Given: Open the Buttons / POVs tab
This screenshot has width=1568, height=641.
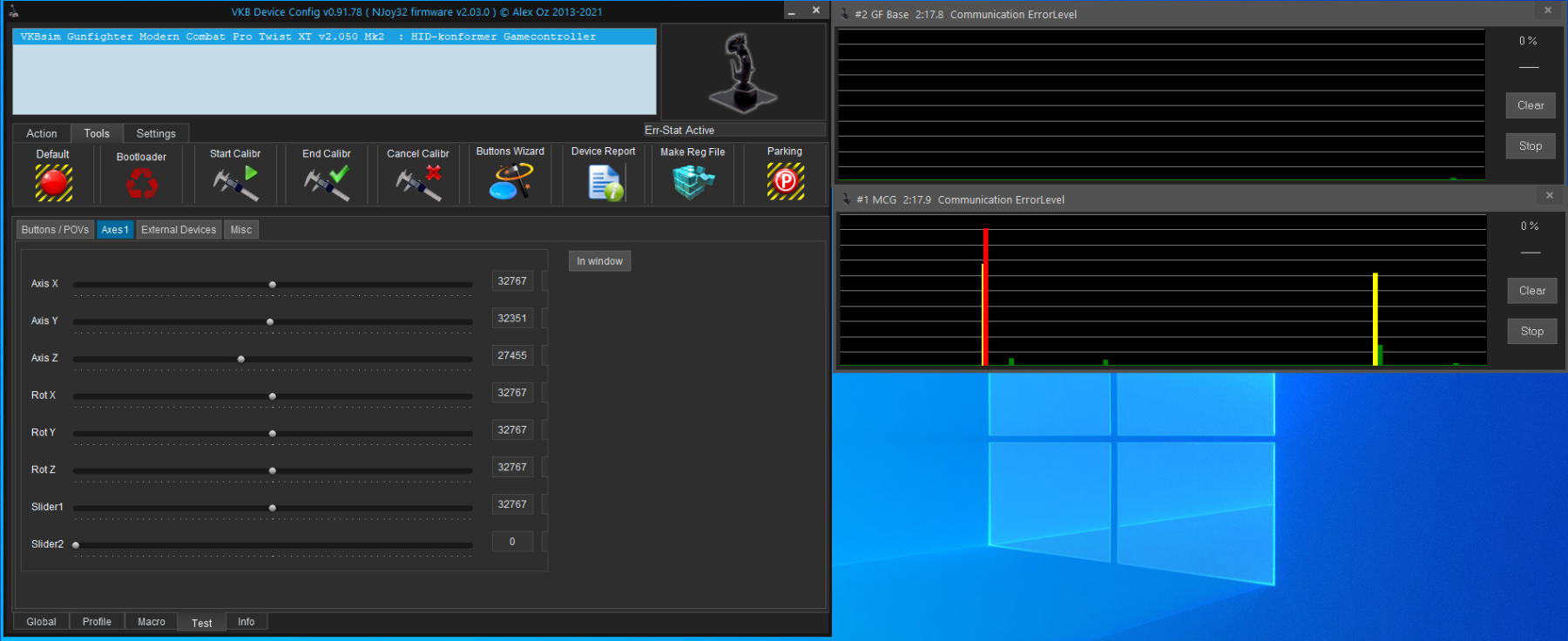Looking at the screenshot, I should pyautogui.click(x=55, y=230).
